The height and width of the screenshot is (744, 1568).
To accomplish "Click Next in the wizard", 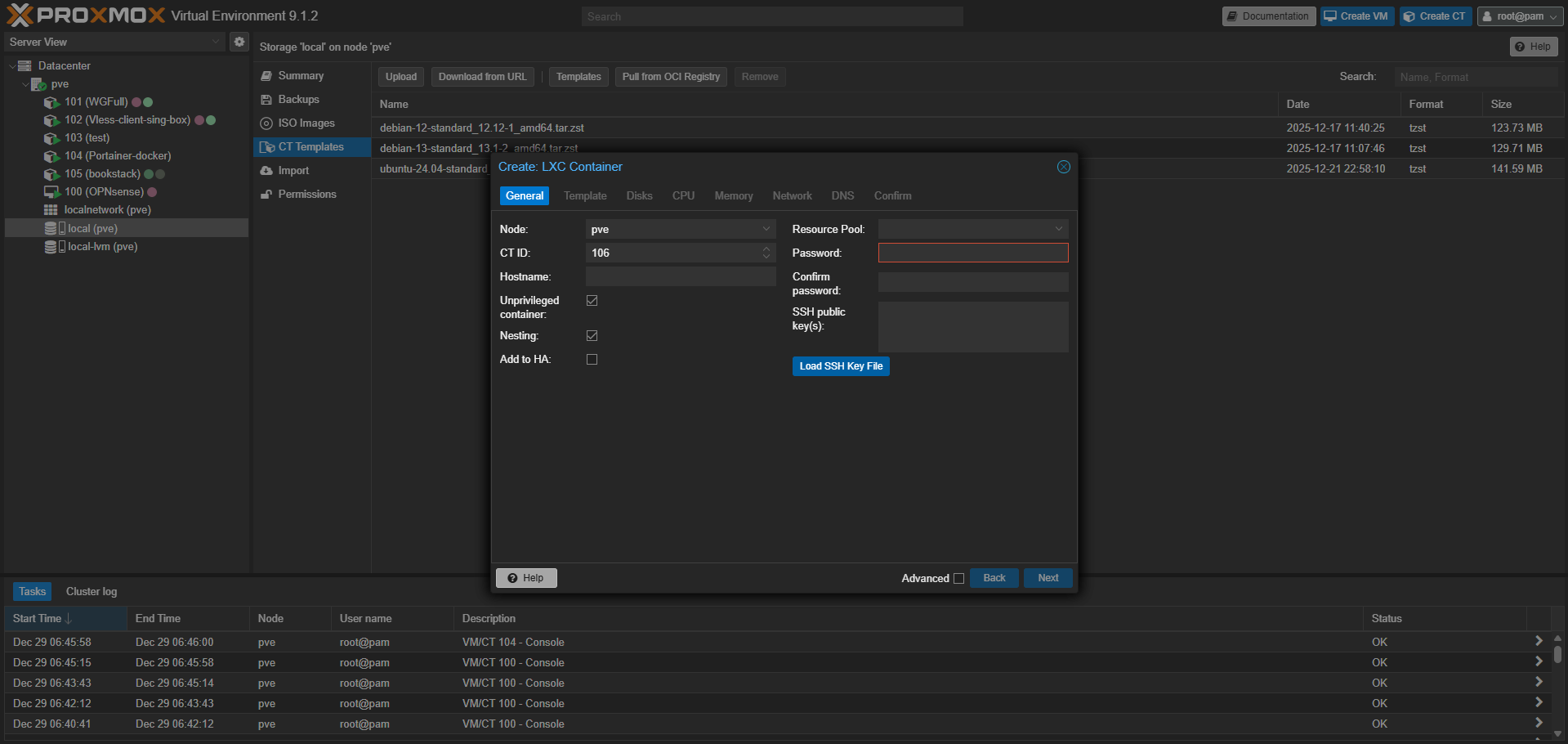I will (x=1048, y=578).
